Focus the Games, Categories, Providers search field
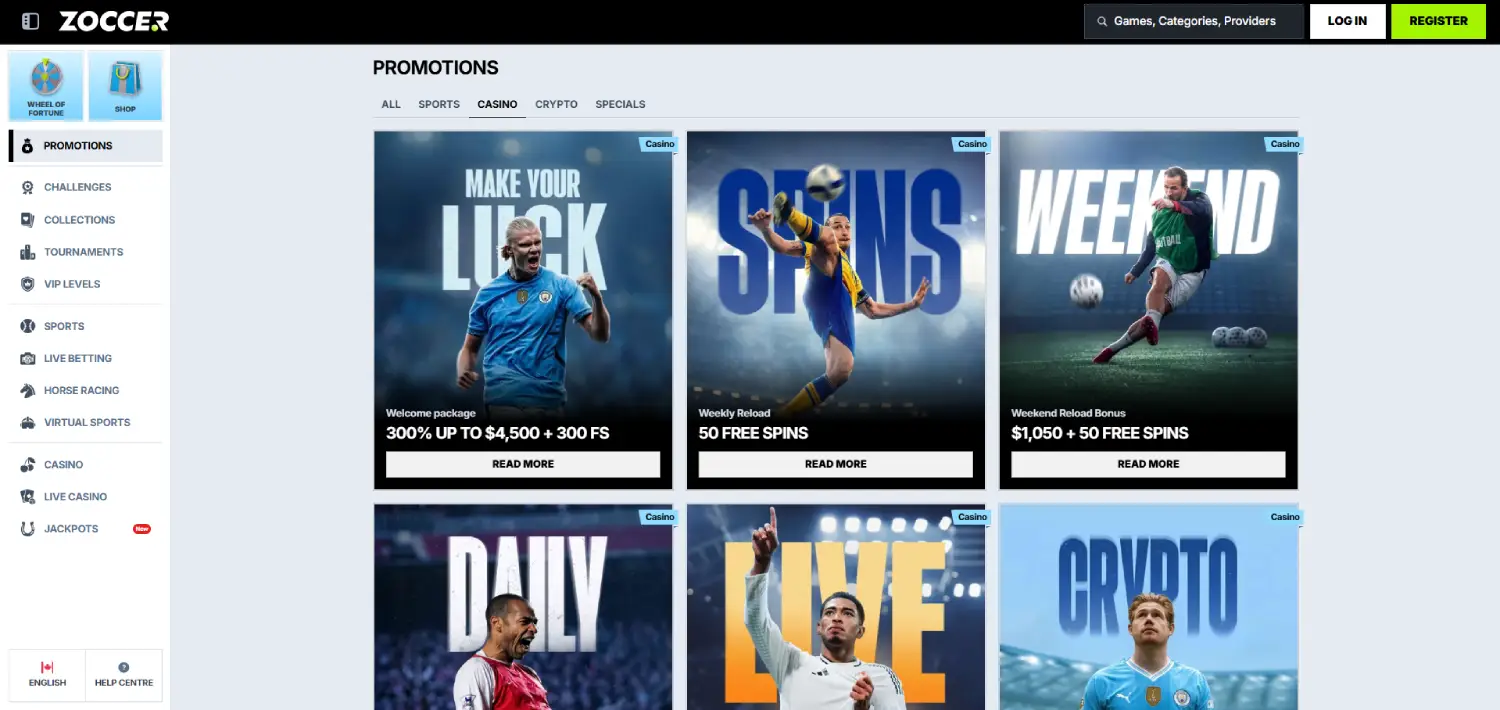 1194,21
